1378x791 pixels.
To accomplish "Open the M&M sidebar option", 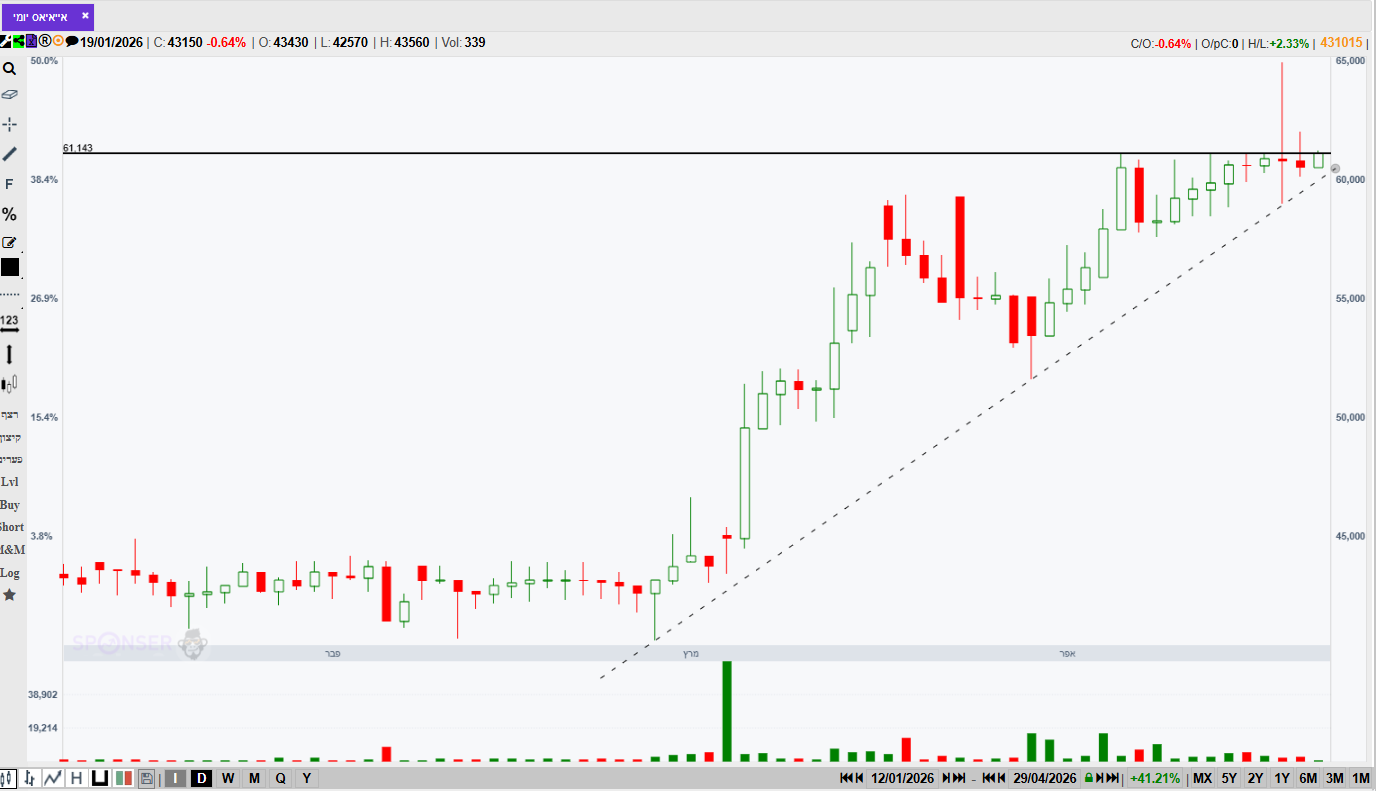I will tap(12, 550).
